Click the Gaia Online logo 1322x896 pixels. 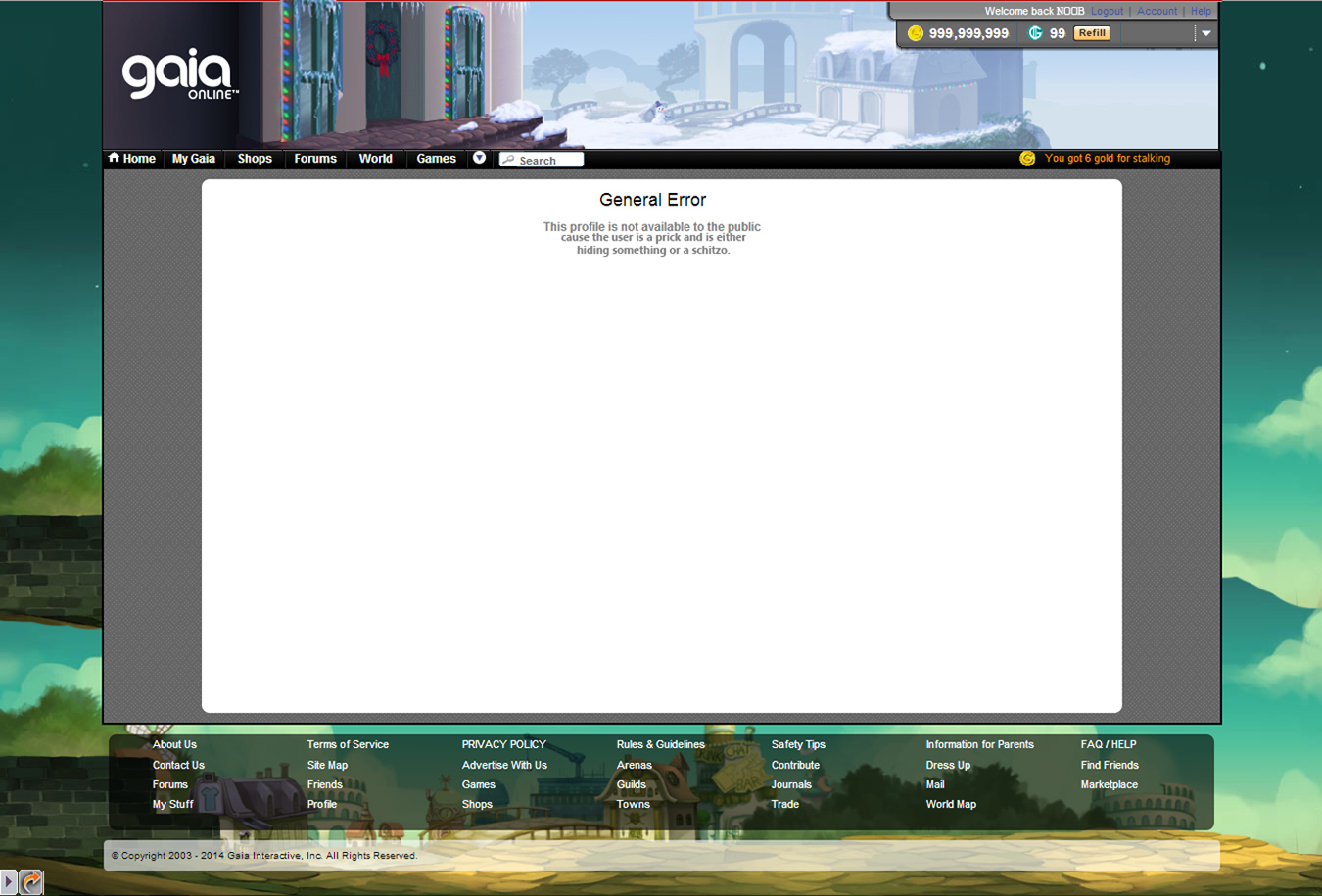[179, 74]
